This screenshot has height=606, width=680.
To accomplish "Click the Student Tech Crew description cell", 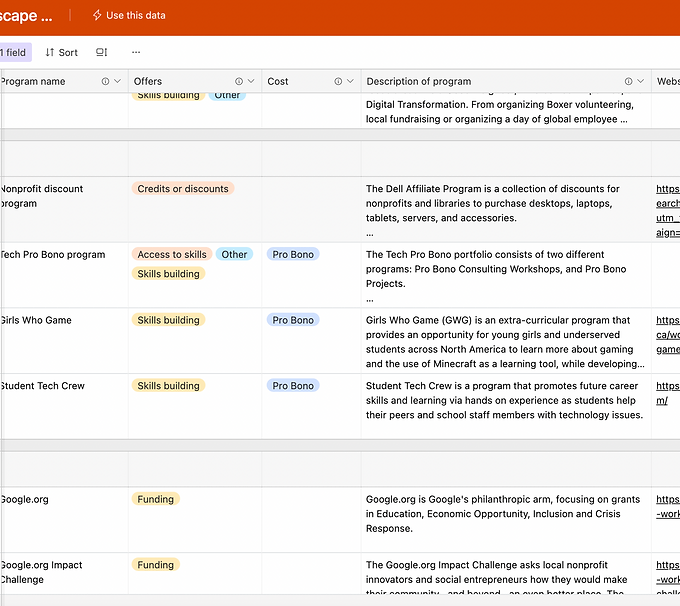I will point(505,401).
